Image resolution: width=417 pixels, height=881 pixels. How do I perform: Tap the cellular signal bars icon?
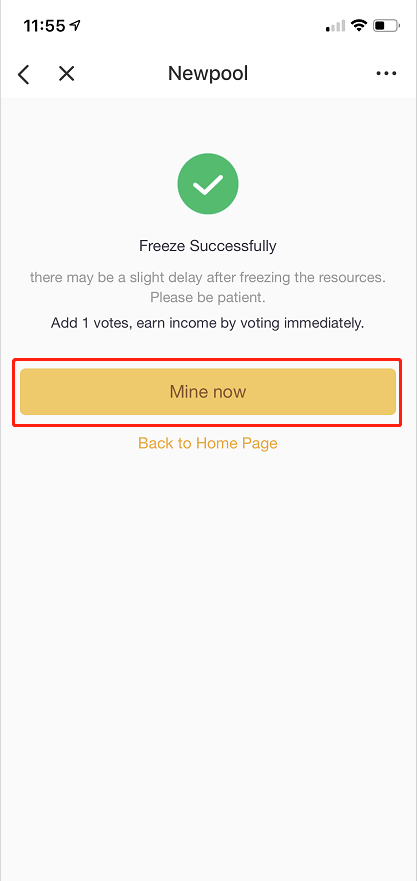tap(336, 26)
